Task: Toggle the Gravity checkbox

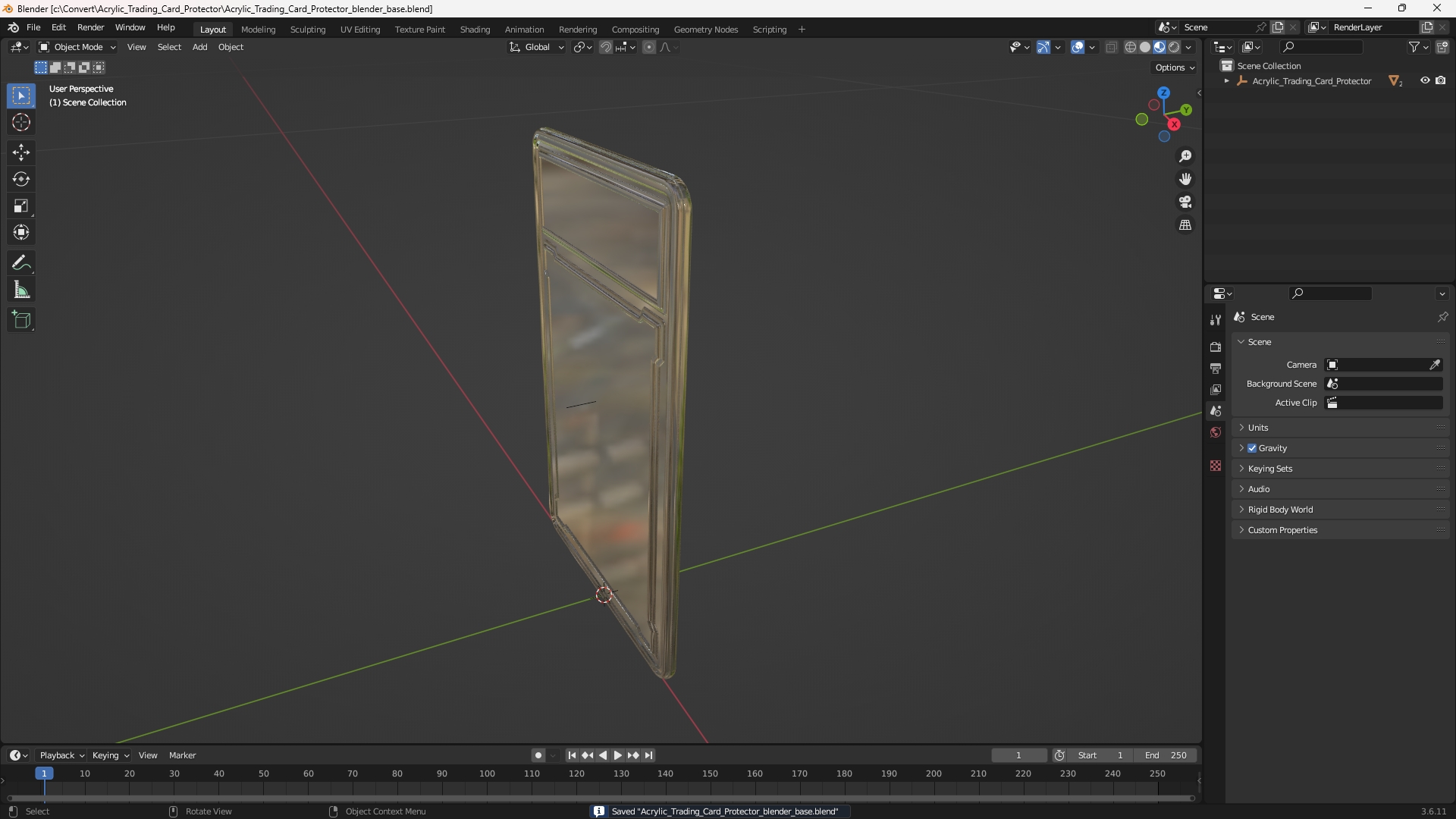Action: click(1252, 448)
